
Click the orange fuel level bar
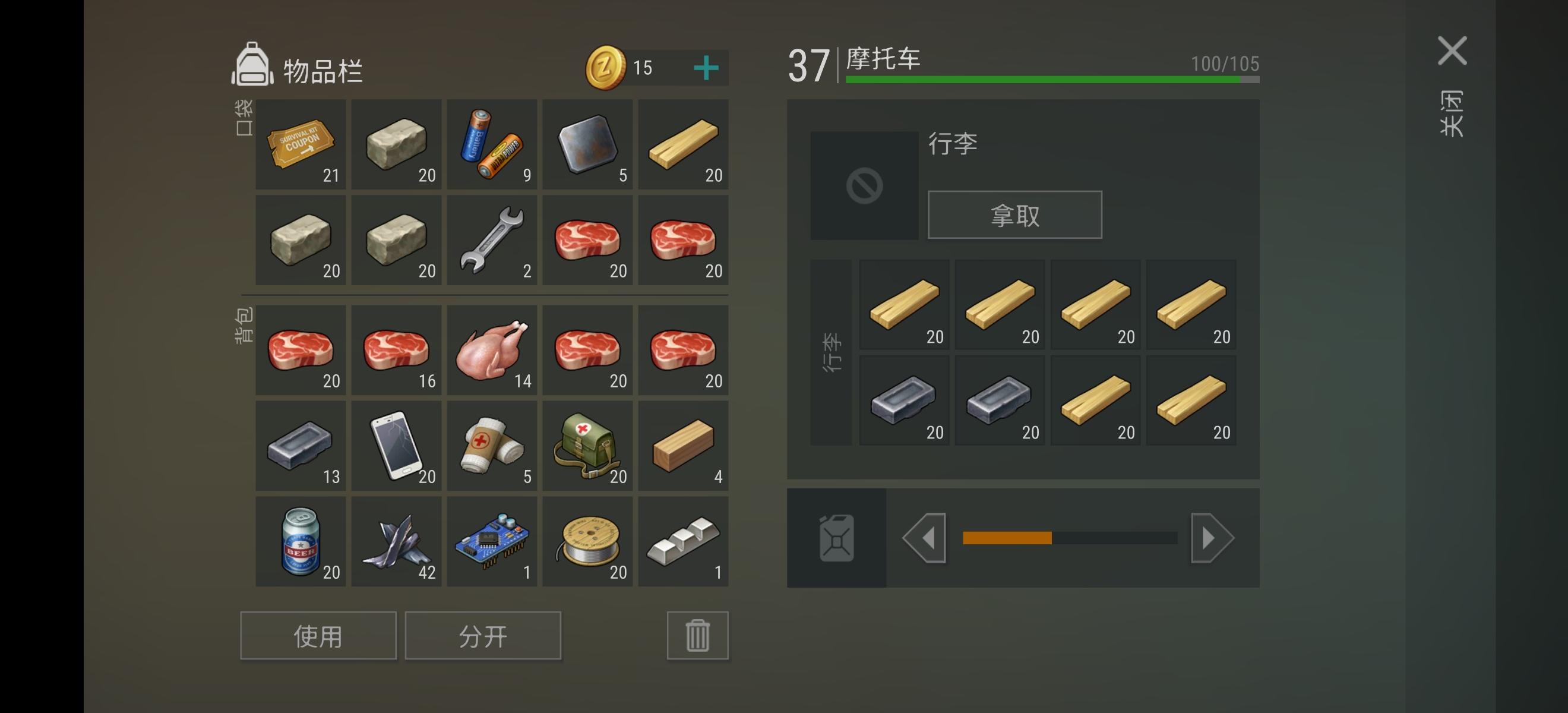click(1007, 538)
